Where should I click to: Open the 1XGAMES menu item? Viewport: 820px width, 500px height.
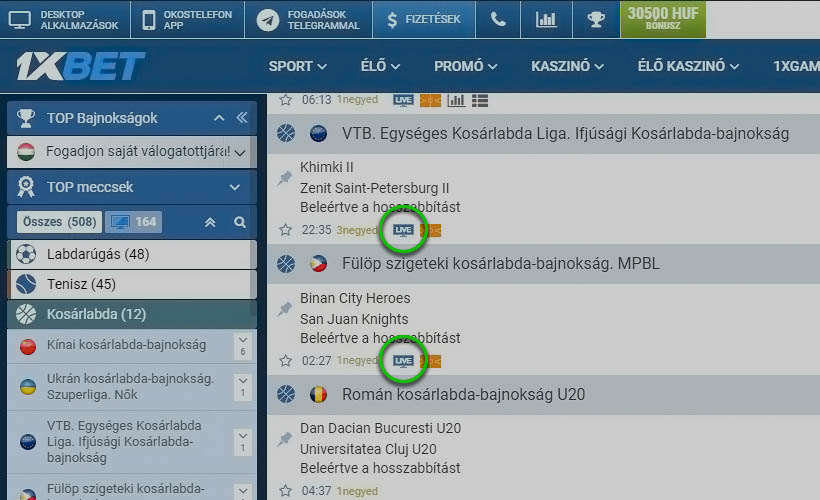[x=796, y=66]
